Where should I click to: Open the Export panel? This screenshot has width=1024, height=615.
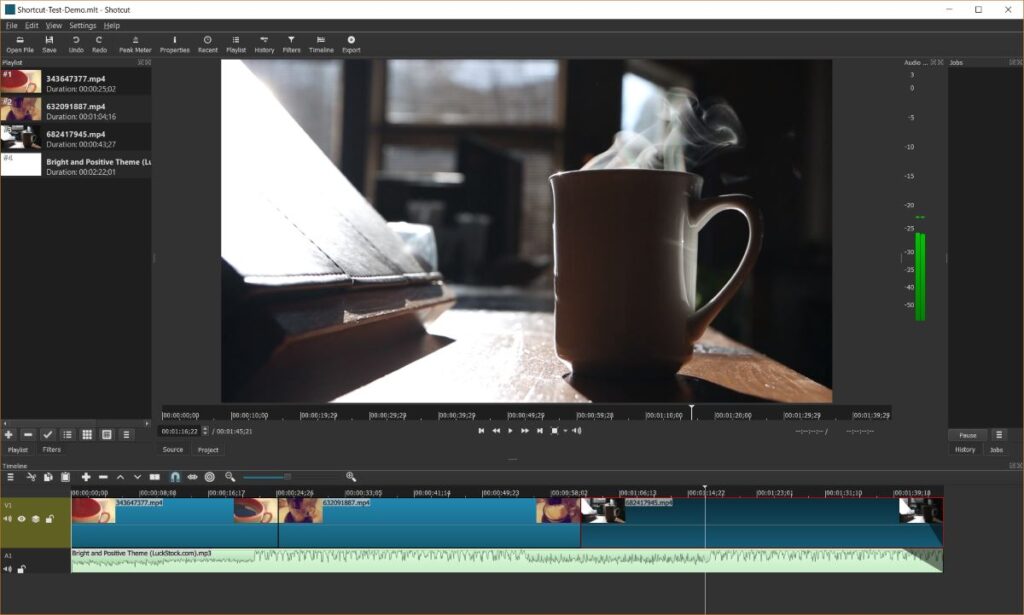[350, 41]
